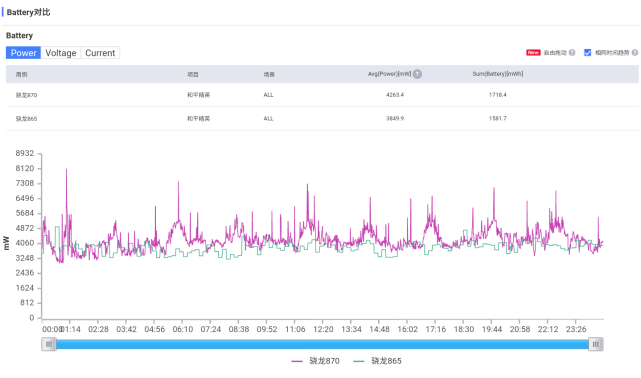The width and height of the screenshot is (641, 378).
Task: Click the 项目 column header
Action: 193,74
